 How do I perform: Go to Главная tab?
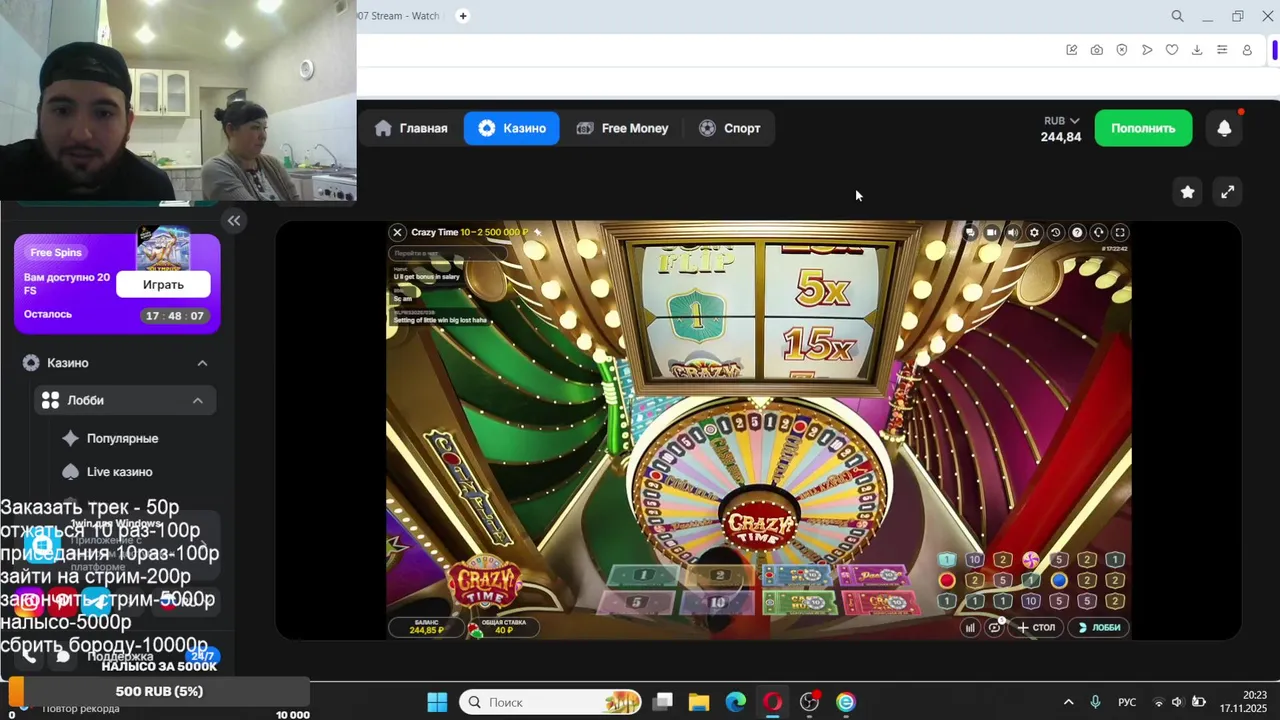click(411, 128)
